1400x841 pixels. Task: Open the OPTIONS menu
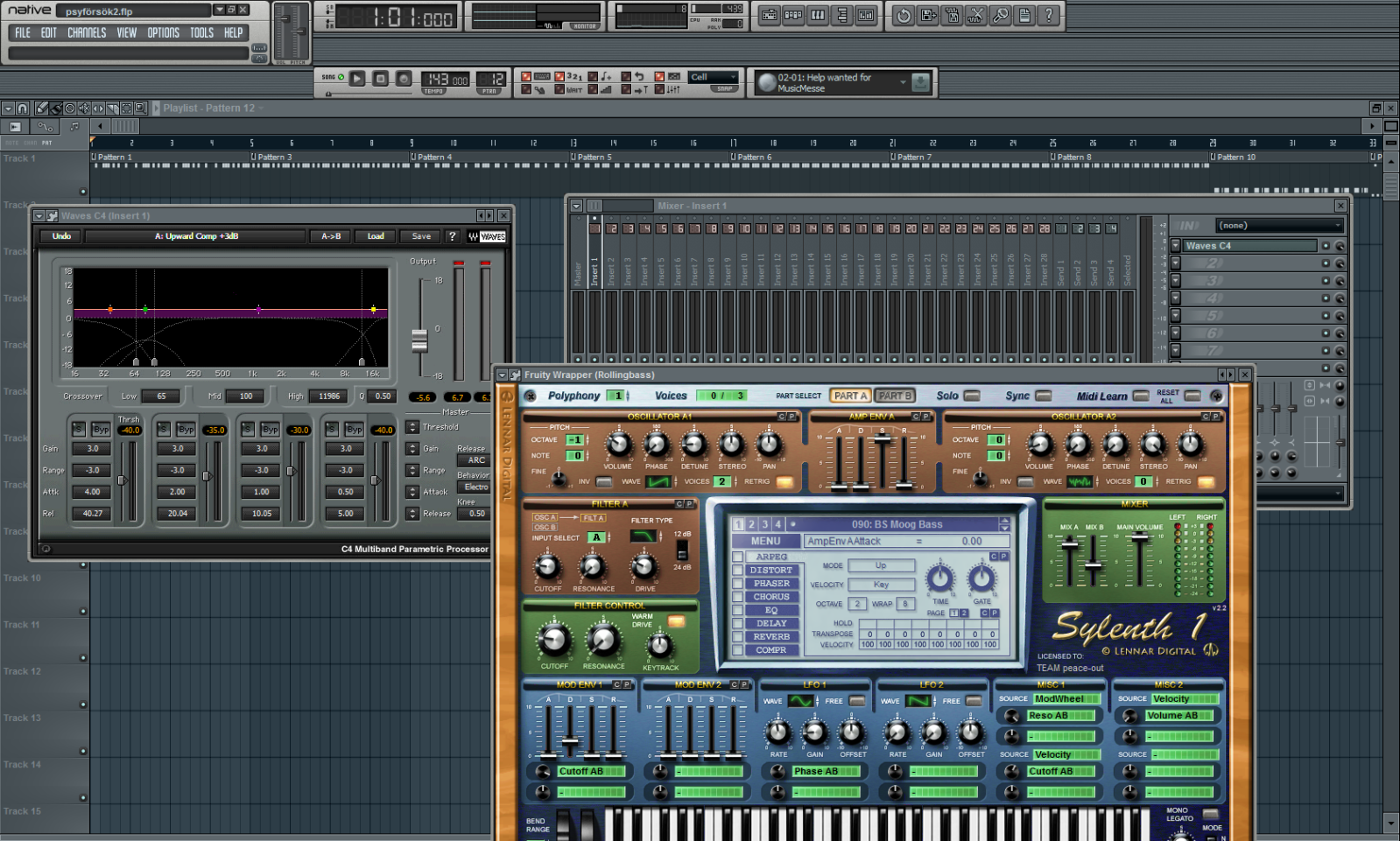pos(163,33)
